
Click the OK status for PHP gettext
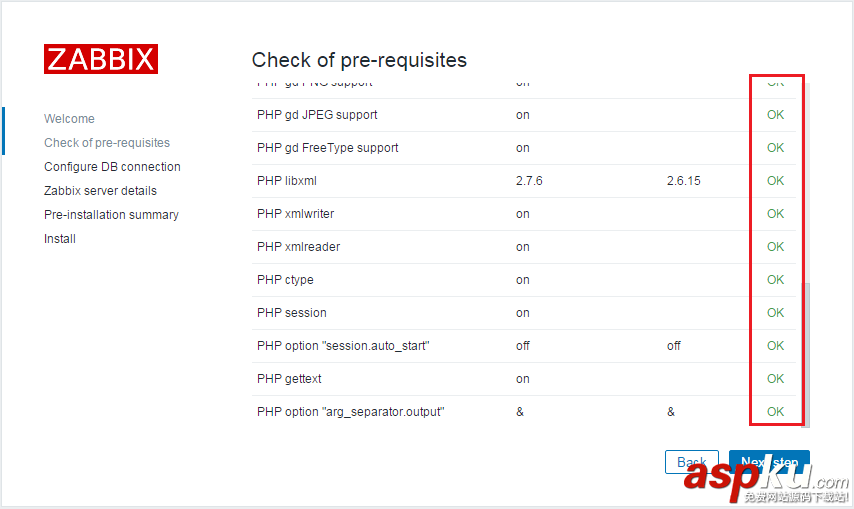click(x=775, y=379)
